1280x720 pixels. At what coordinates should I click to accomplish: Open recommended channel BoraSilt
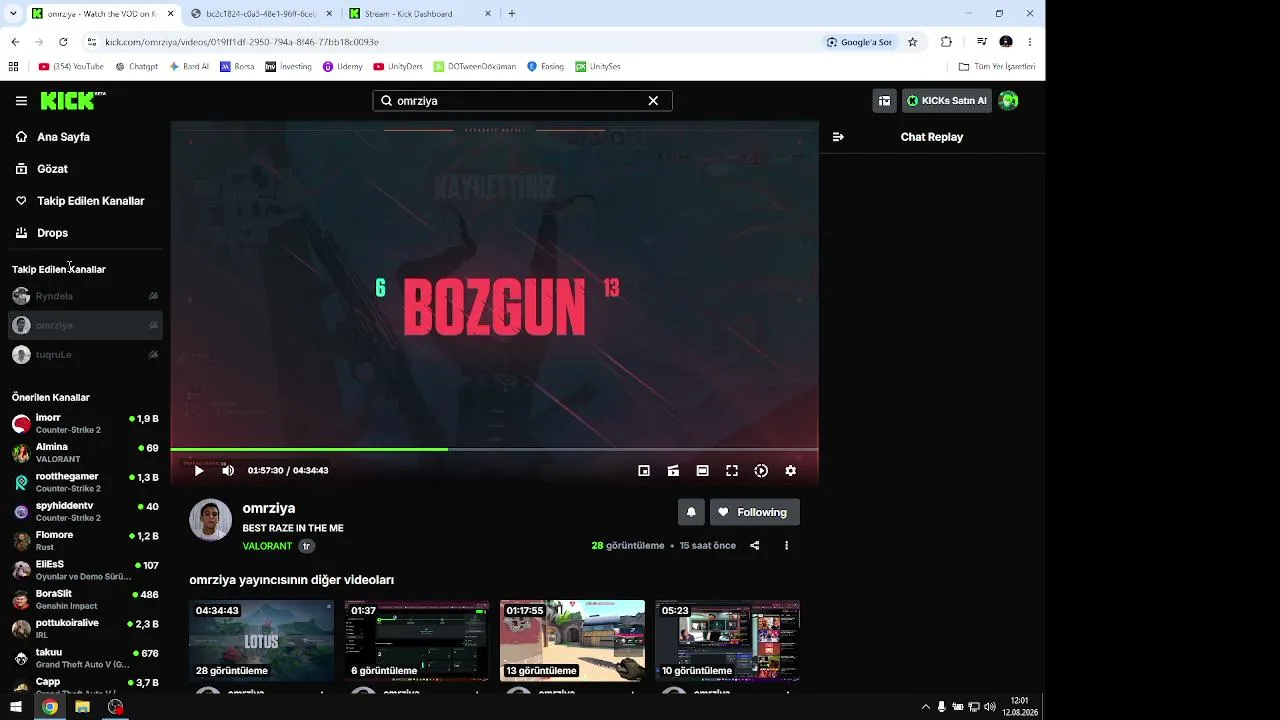pos(85,599)
